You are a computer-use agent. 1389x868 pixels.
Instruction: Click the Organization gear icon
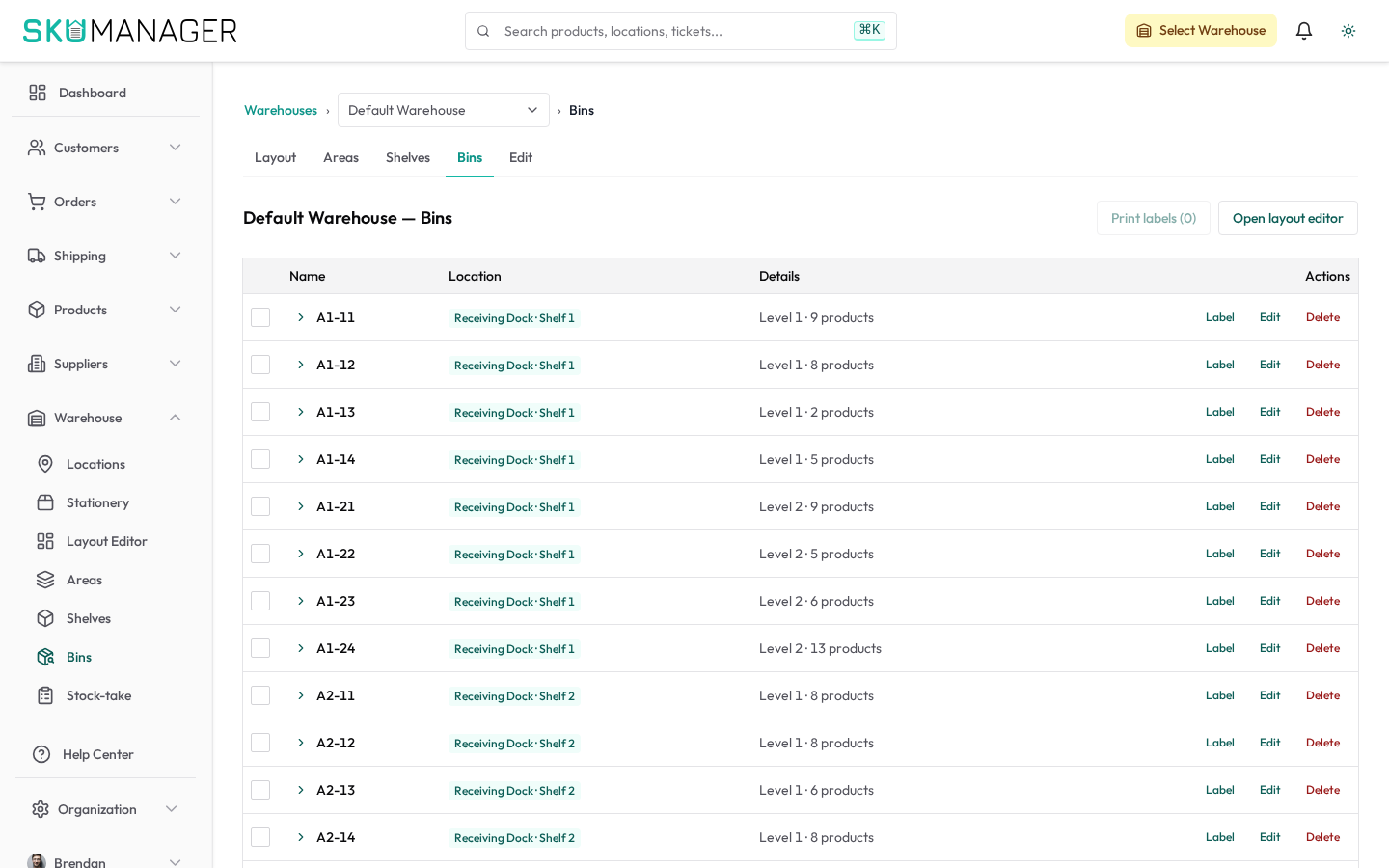pyautogui.click(x=41, y=809)
